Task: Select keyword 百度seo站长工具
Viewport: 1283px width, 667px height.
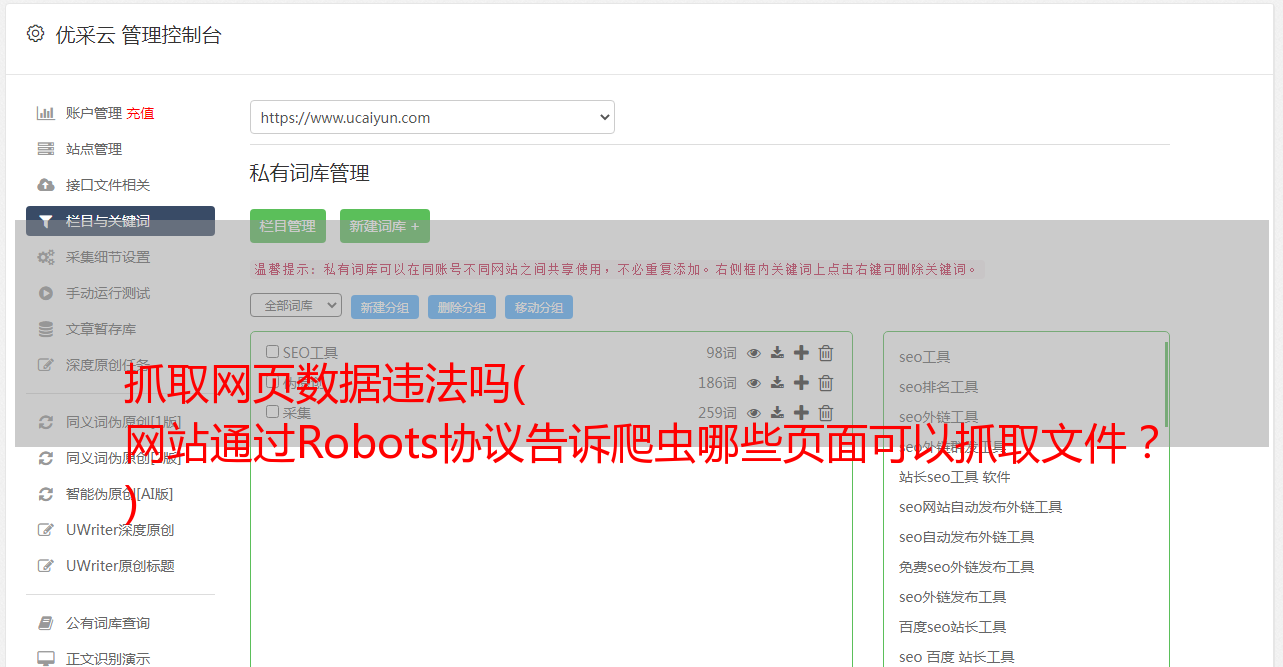Action: 953,627
